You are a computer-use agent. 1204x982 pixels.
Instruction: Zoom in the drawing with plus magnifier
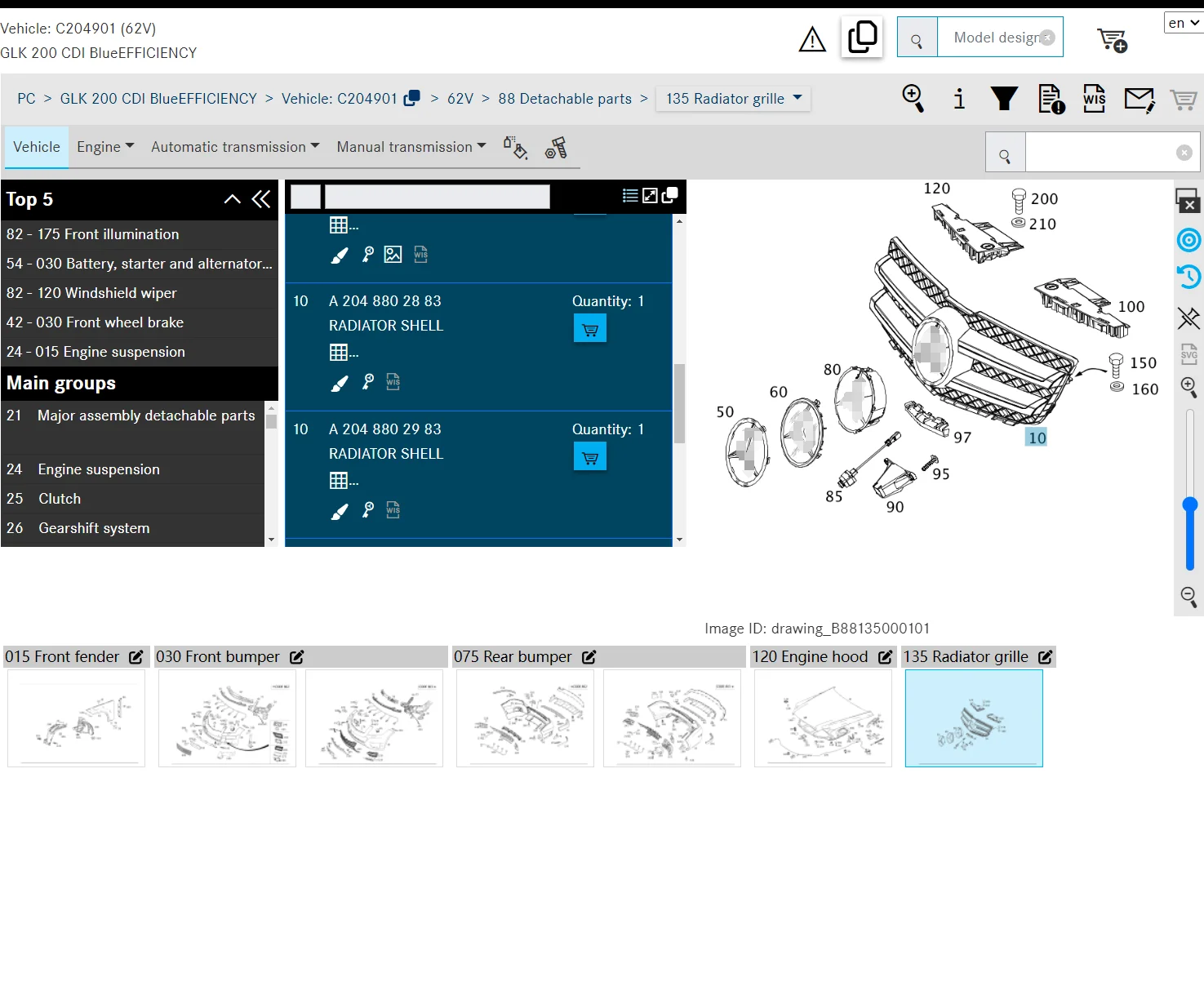[x=1188, y=387]
